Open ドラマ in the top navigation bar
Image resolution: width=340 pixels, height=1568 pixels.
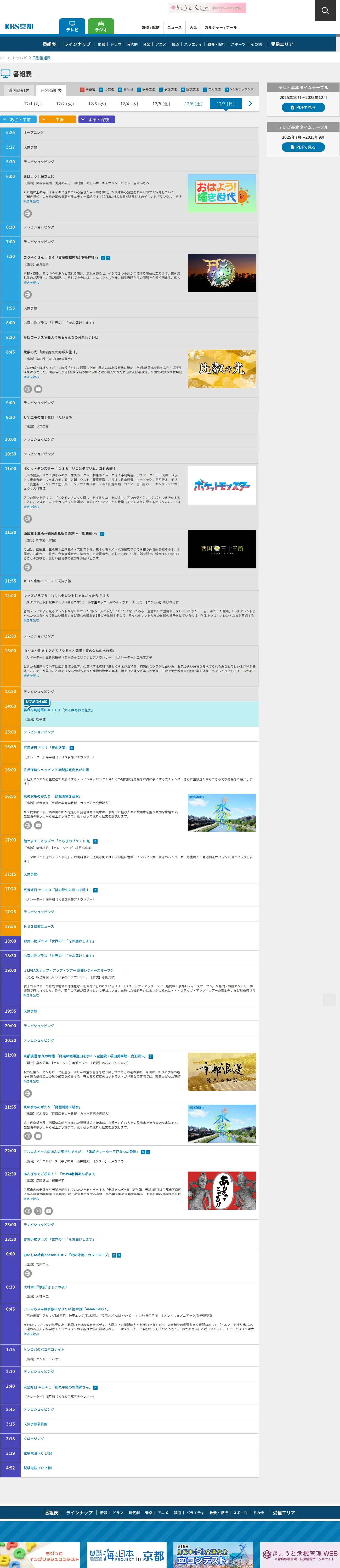[x=116, y=44]
